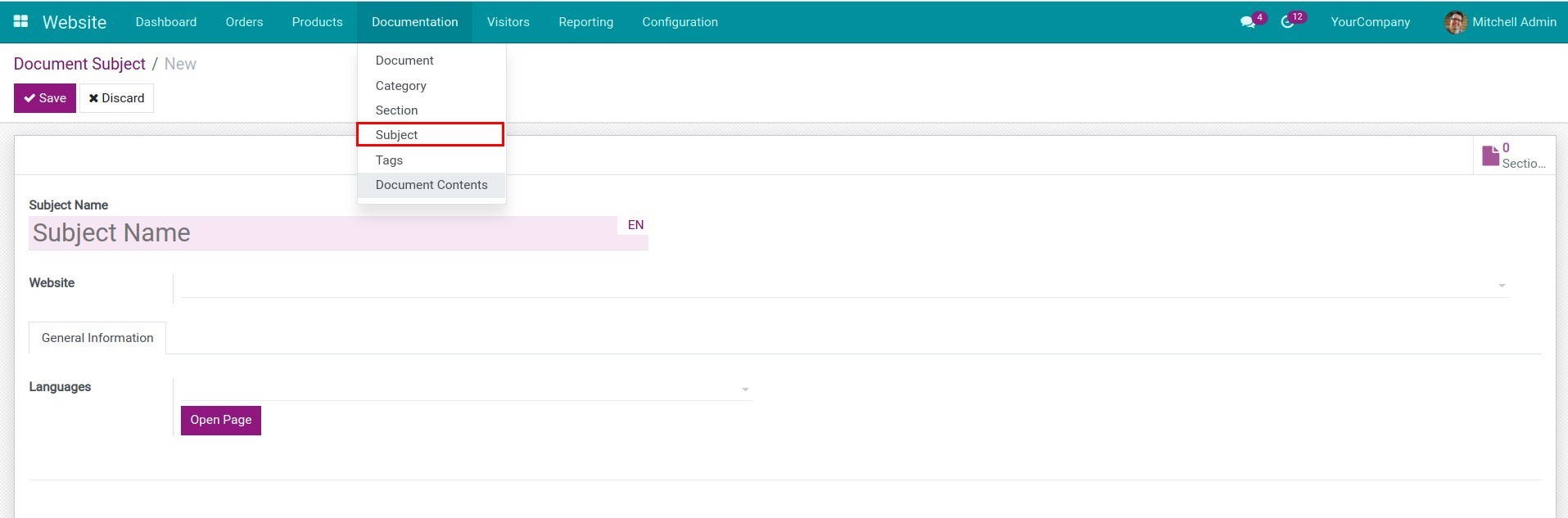
Task: Open the Reporting top menu
Action: pos(585,22)
